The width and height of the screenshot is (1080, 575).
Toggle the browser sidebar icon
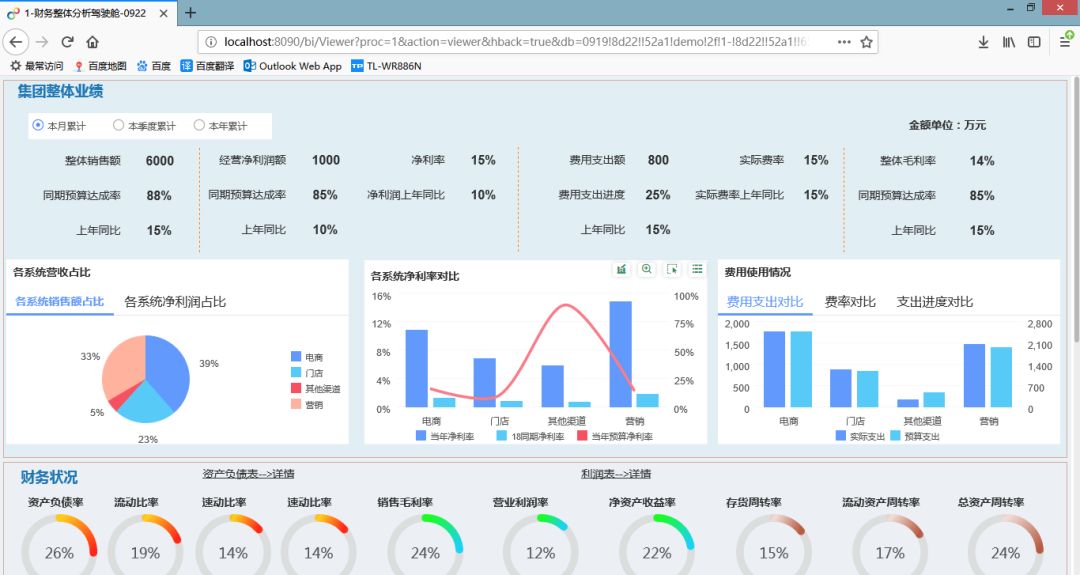pos(1034,42)
